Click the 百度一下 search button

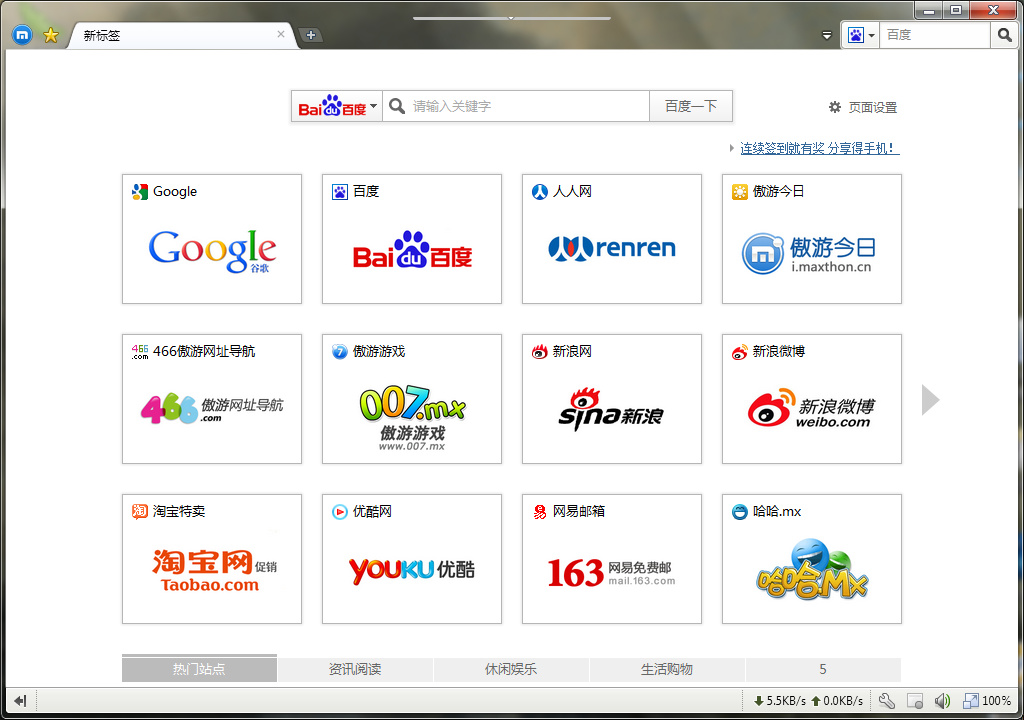point(691,106)
